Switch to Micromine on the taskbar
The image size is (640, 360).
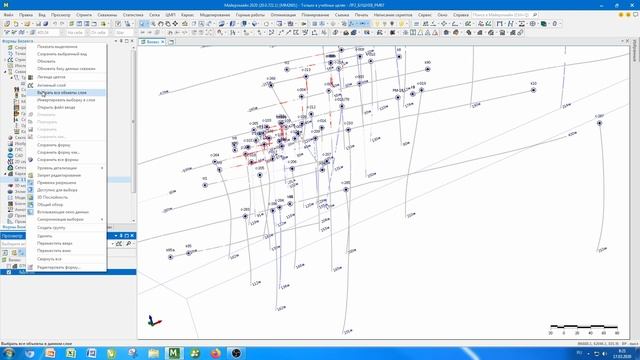174,353
